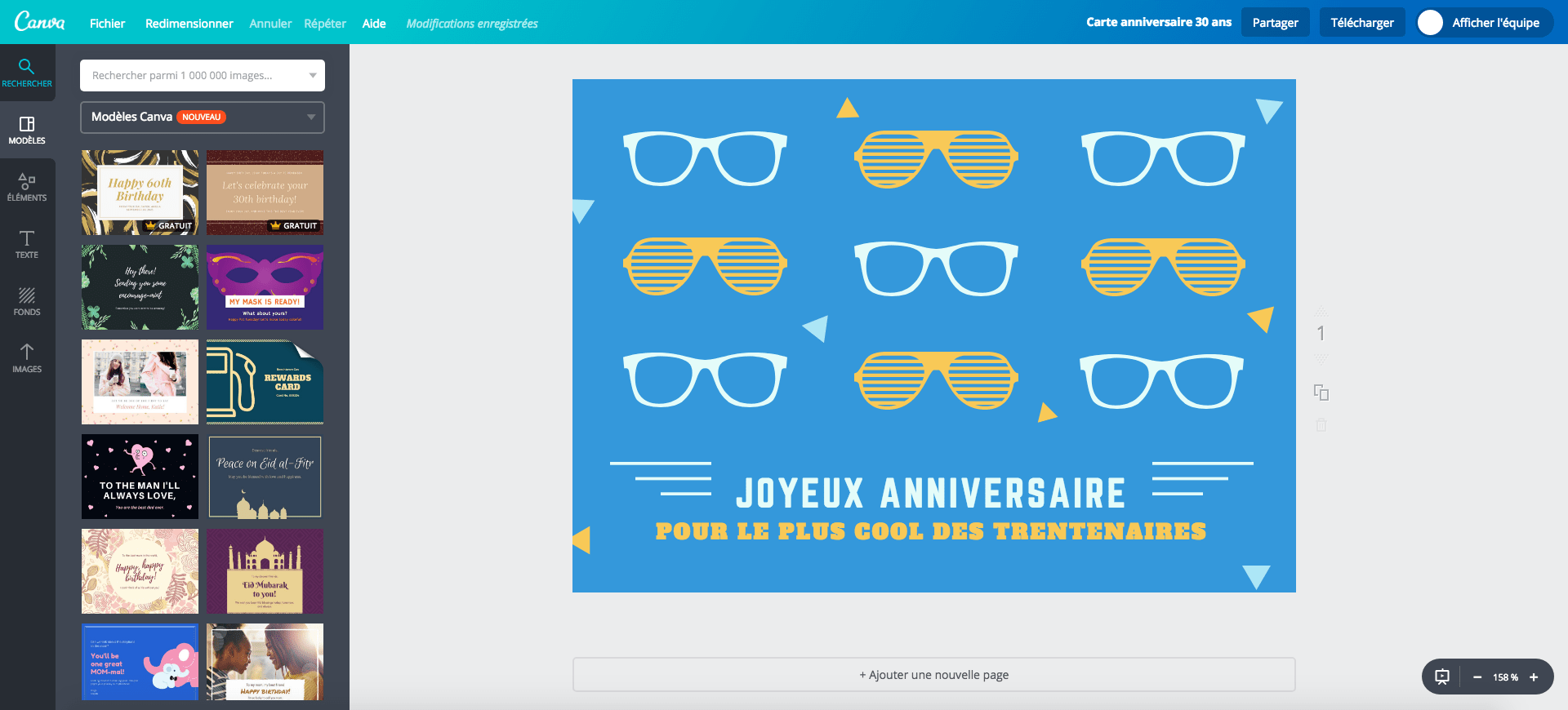Click Annuler to undo
1568x710 pixels.
tap(270, 24)
